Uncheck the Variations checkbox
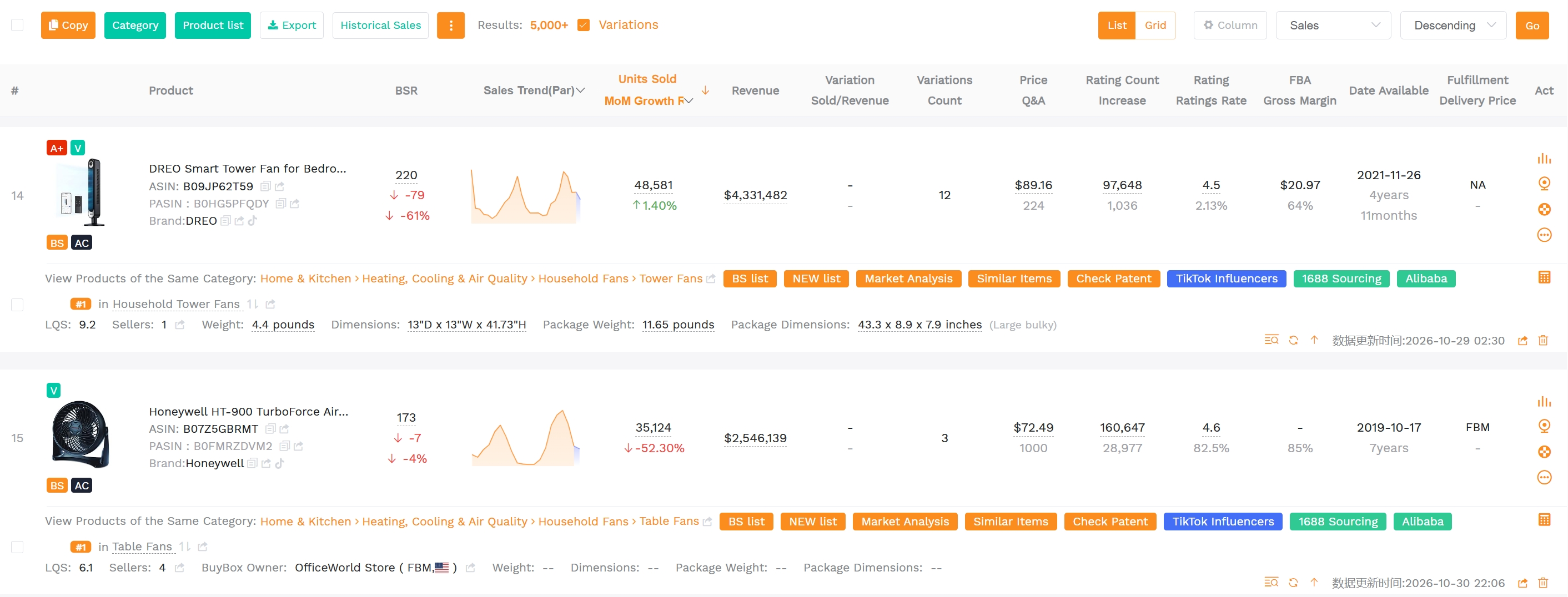1568x597 pixels. (583, 25)
